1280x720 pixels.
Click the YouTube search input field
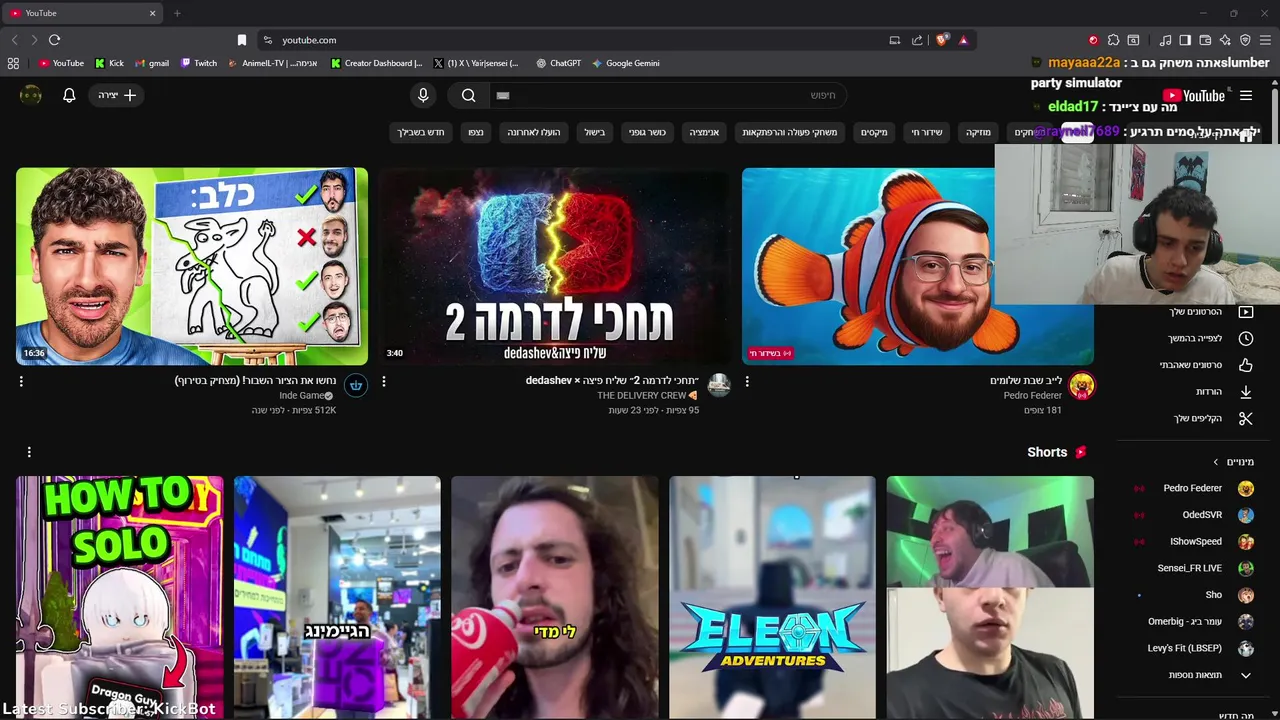click(668, 95)
